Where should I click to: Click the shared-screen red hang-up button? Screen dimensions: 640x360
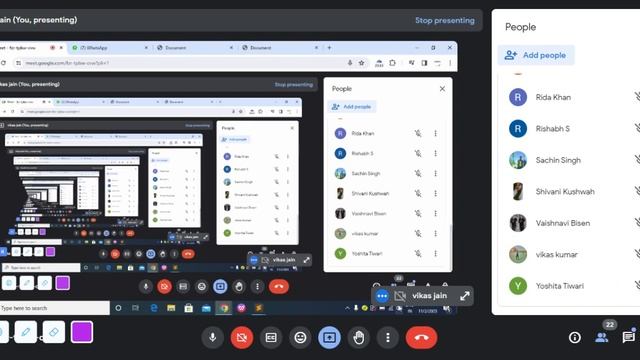point(279,287)
